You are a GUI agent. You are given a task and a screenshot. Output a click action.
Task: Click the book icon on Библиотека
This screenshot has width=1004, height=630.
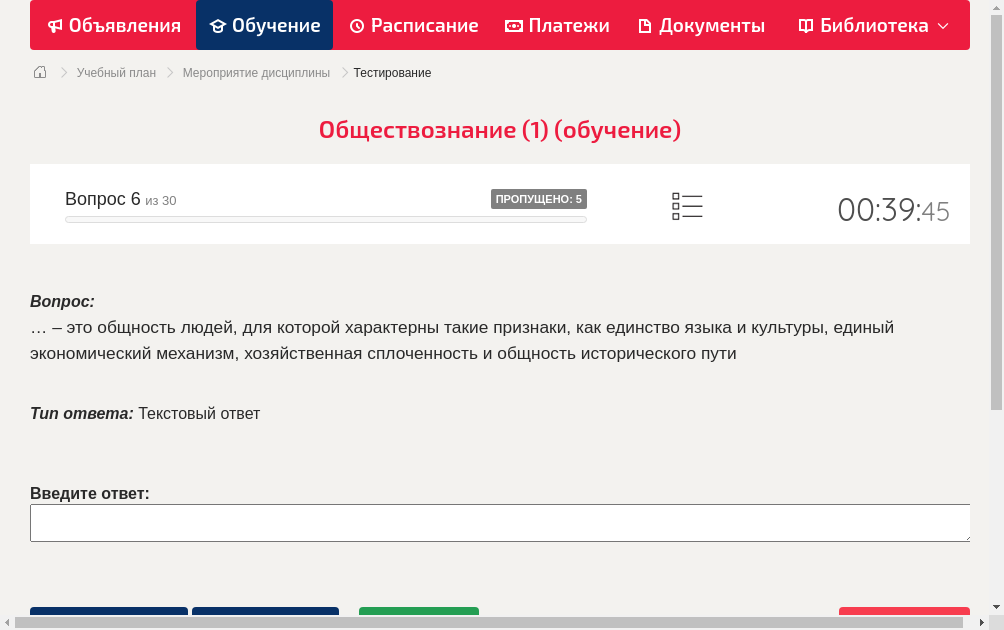click(804, 25)
